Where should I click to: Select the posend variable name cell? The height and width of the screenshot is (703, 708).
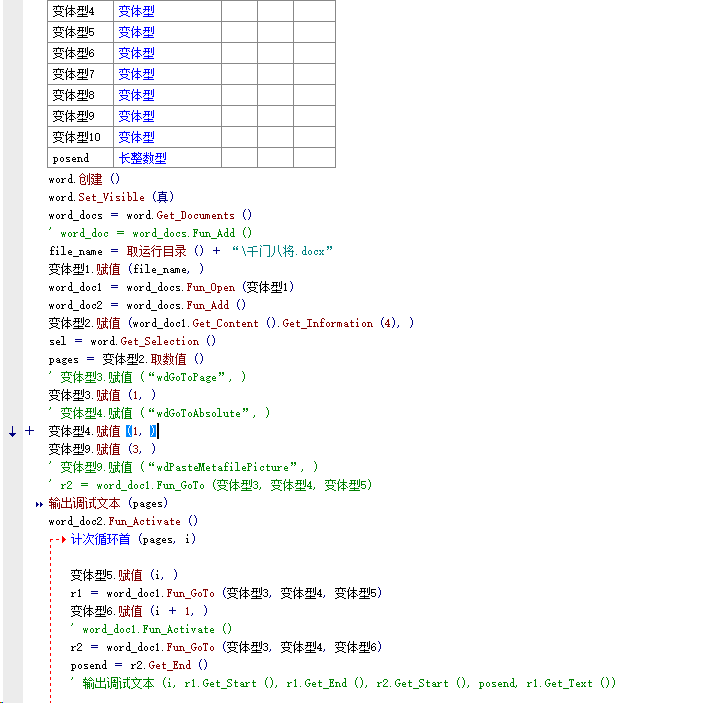pos(80,158)
